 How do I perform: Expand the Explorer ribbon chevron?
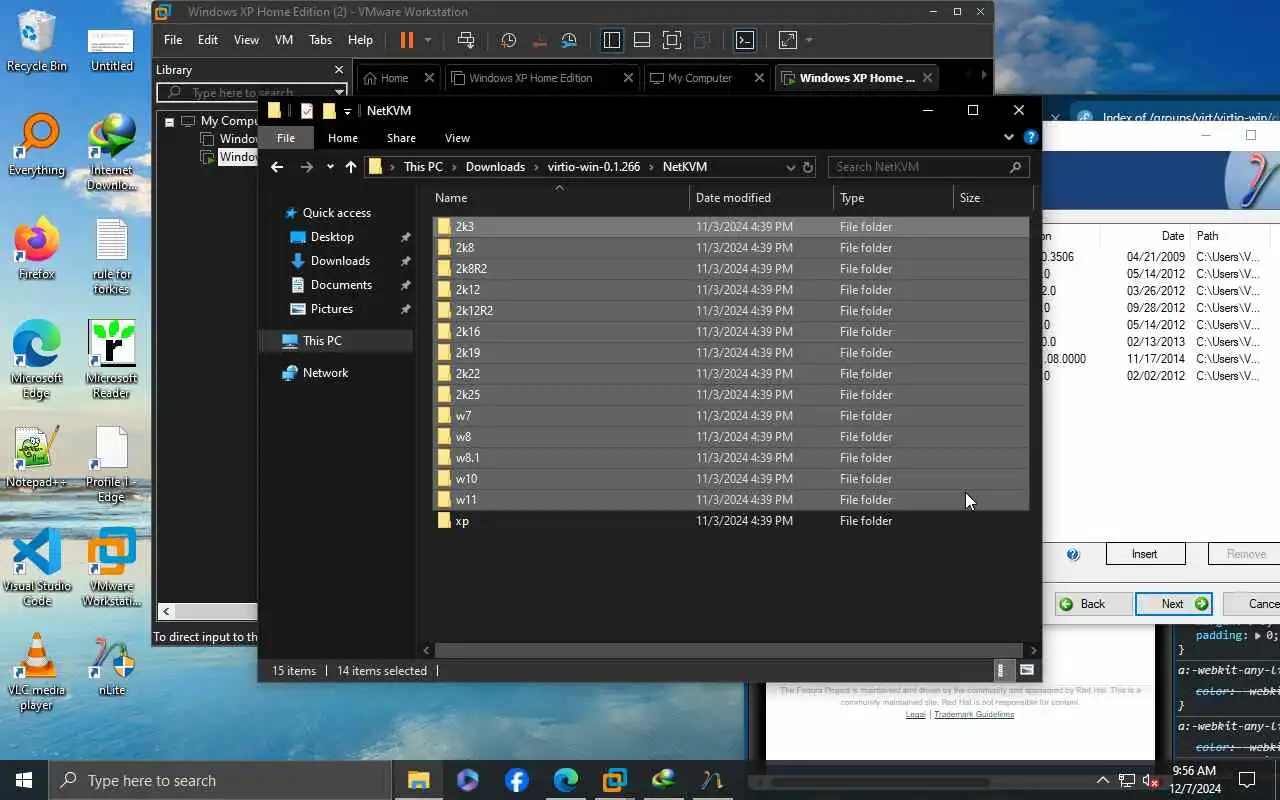(x=1009, y=138)
